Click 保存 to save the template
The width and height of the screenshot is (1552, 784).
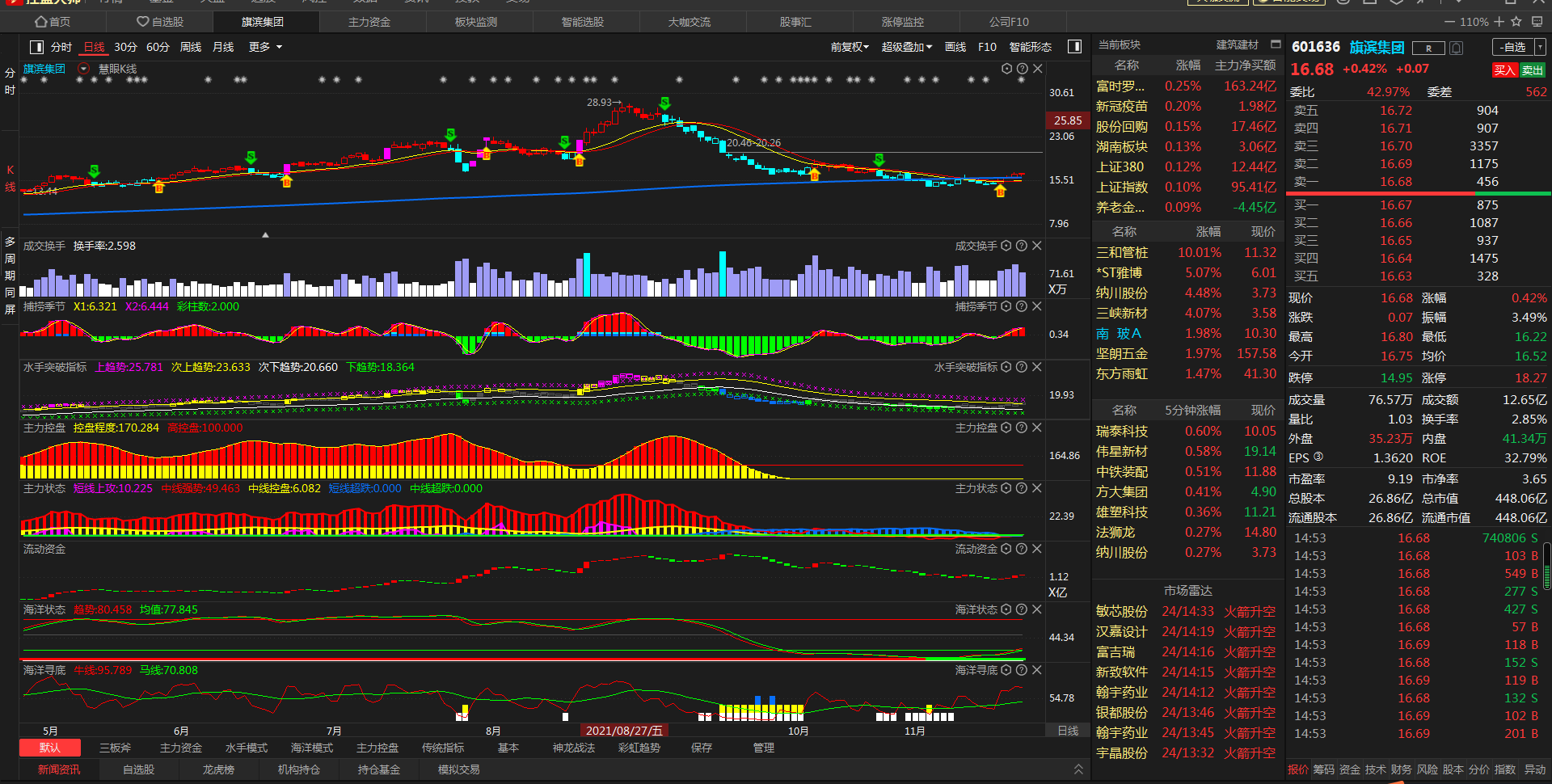[x=702, y=748]
